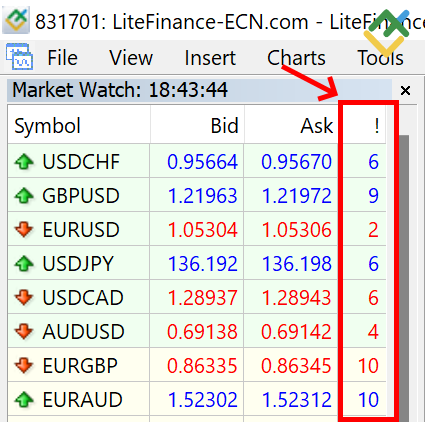The width and height of the screenshot is (425, 422).
Task: Click GBPUSD ask price 1.21972
Action: [296, 196]
